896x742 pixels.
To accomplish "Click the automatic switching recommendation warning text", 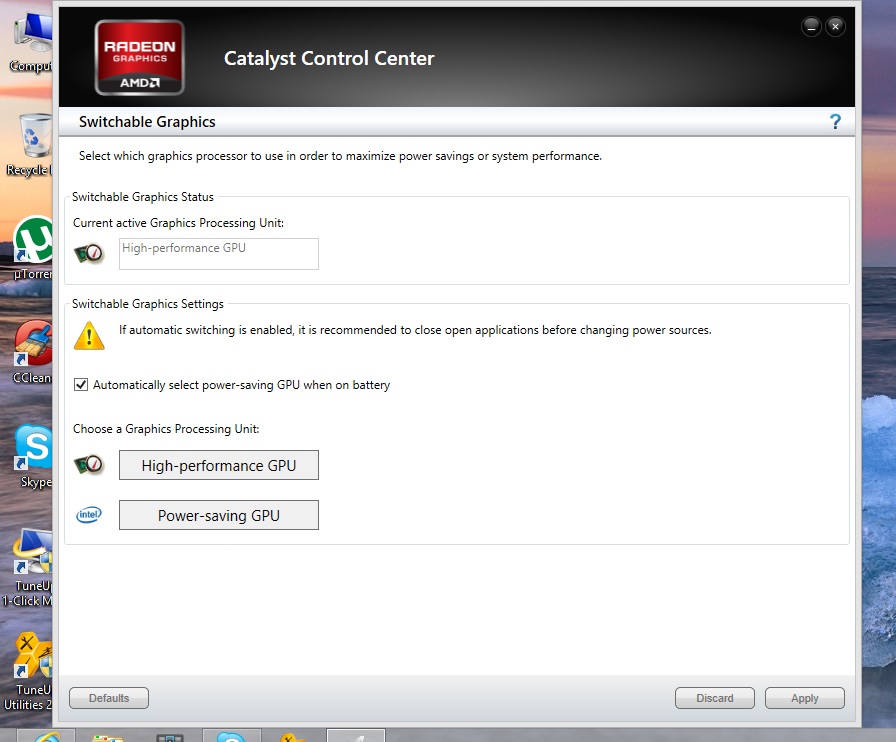I will click(x=415, y=330).
